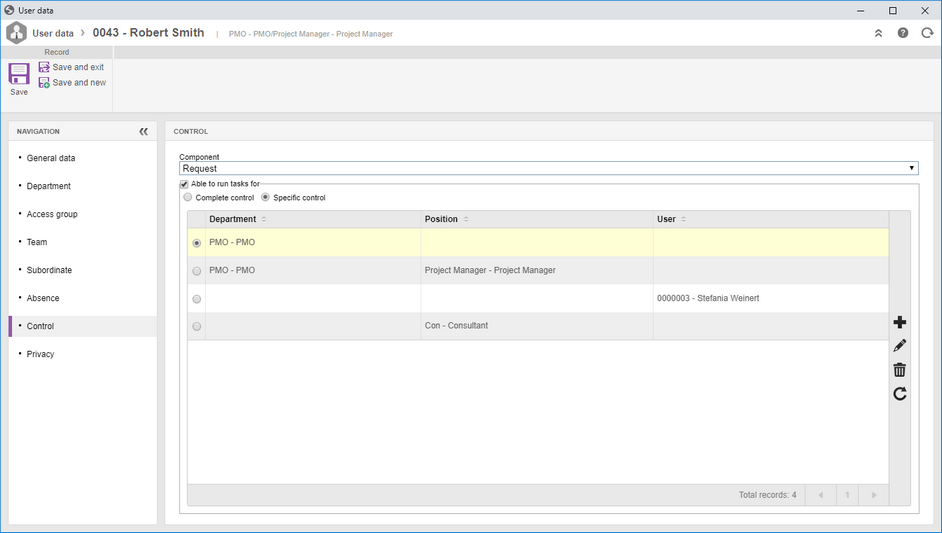The width and height of the screenshot is (942, 533).
Task: Maximize the User data window
Action: (893, 10)
